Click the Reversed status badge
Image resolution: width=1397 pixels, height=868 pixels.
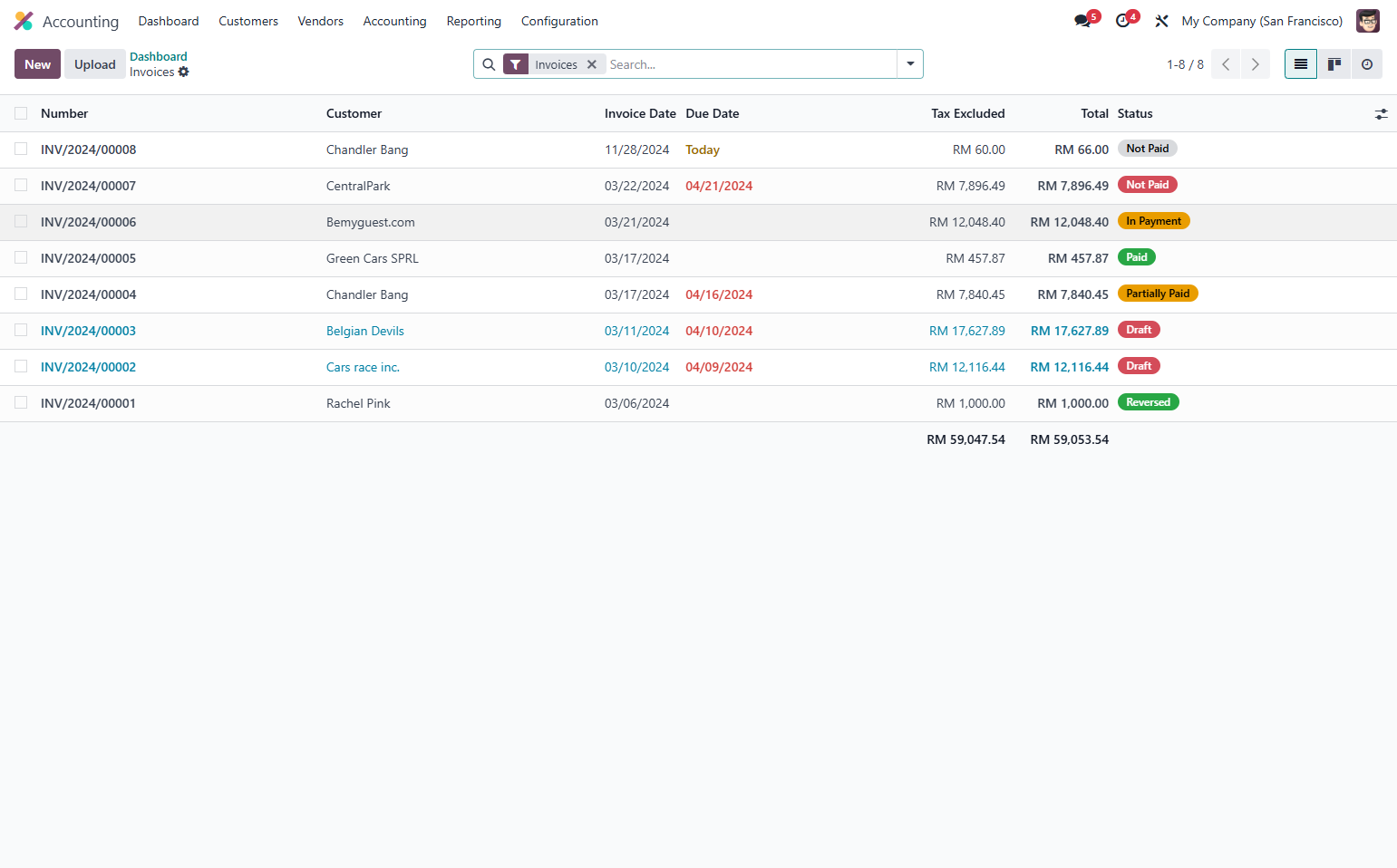1148,402
